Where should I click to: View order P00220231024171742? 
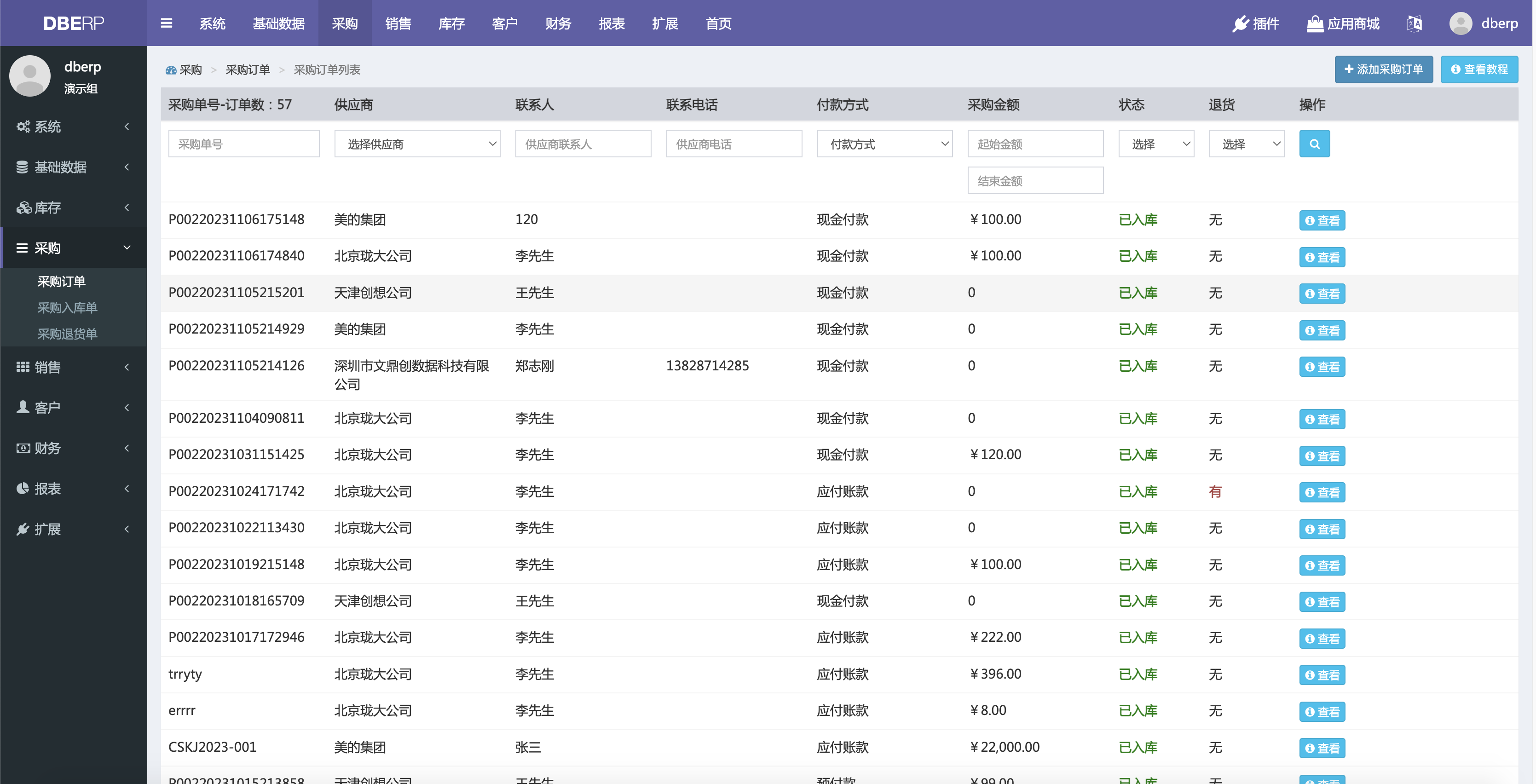pos(1322,492)
